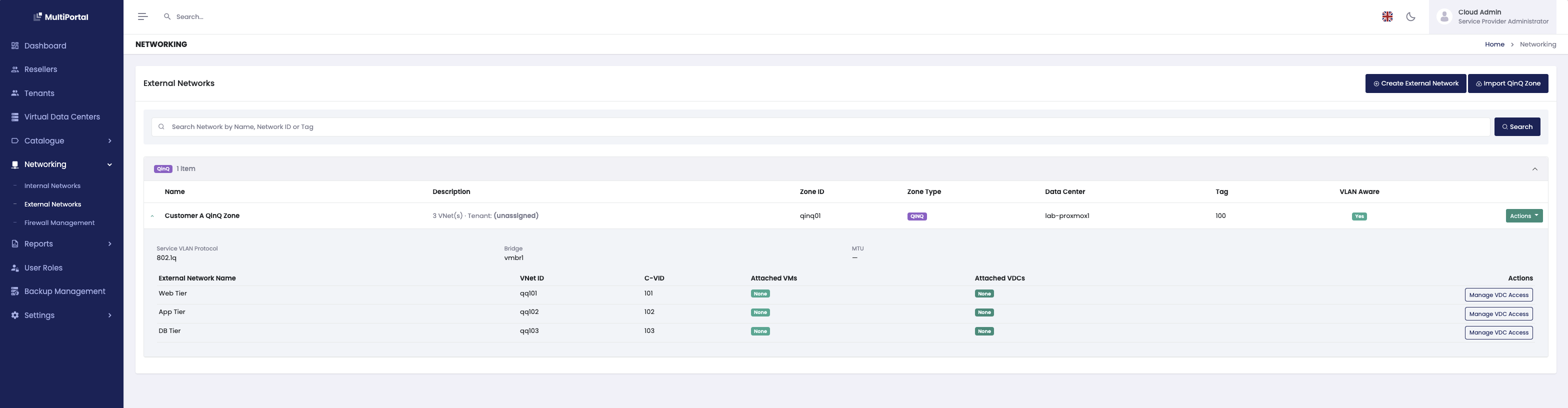
Task: Open the Cloud Admin user avatar
Action: click(1444, 16)
